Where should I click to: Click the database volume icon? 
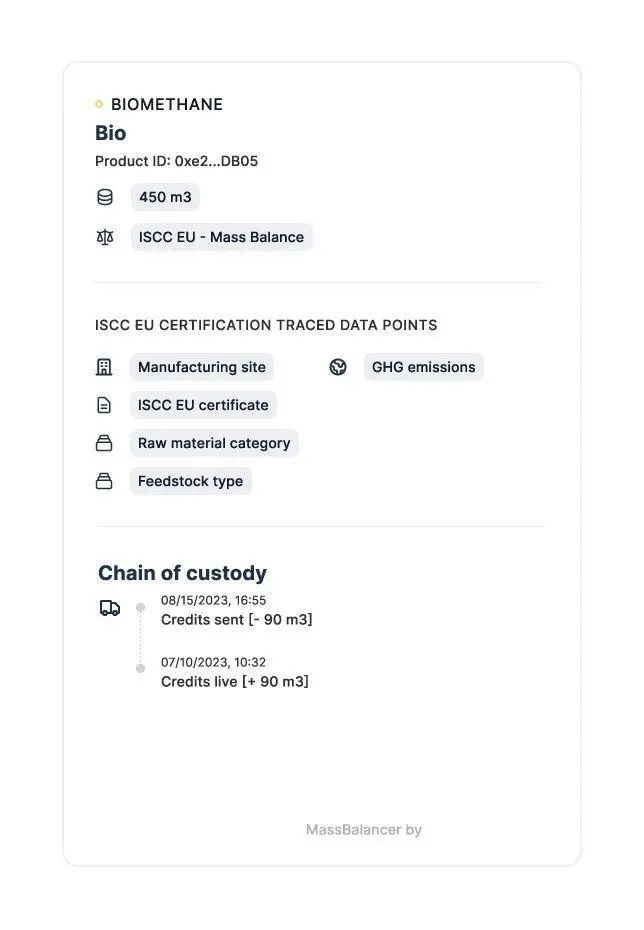coord(105,197)
